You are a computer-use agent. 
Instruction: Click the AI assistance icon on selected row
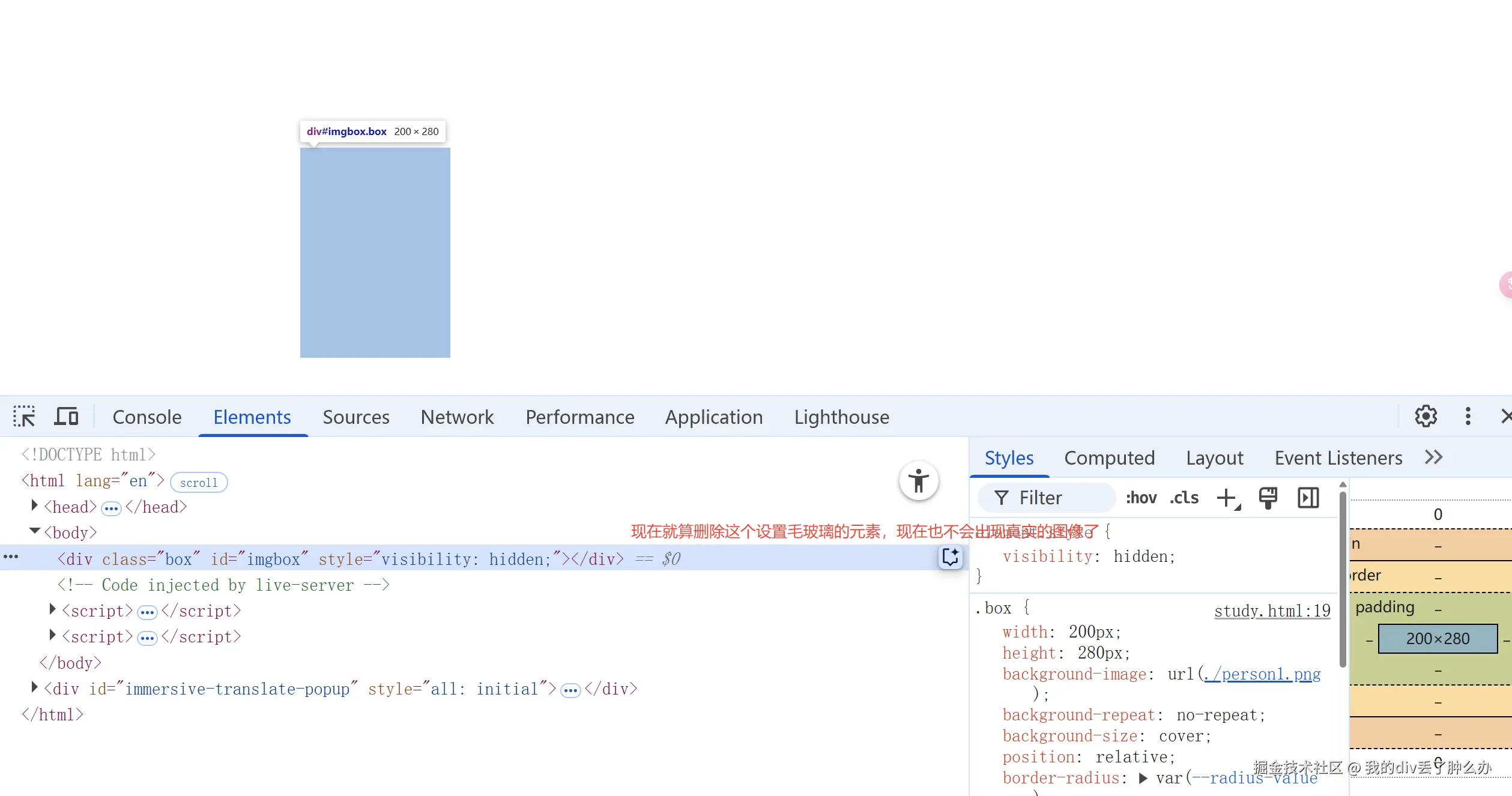(x=950, y=558)
